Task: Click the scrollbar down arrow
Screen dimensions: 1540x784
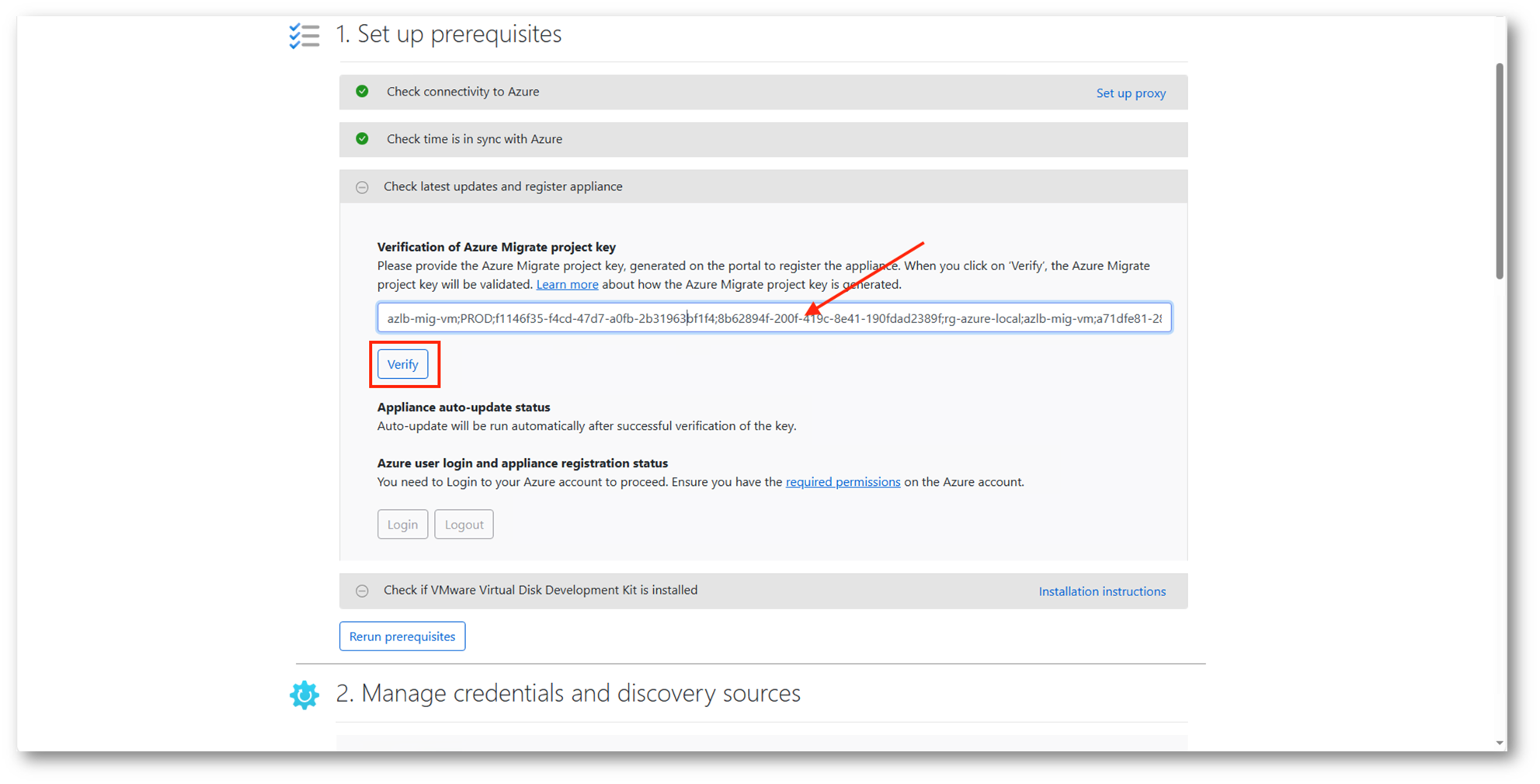Action: pyautogui.click(x=1500, y=743)
